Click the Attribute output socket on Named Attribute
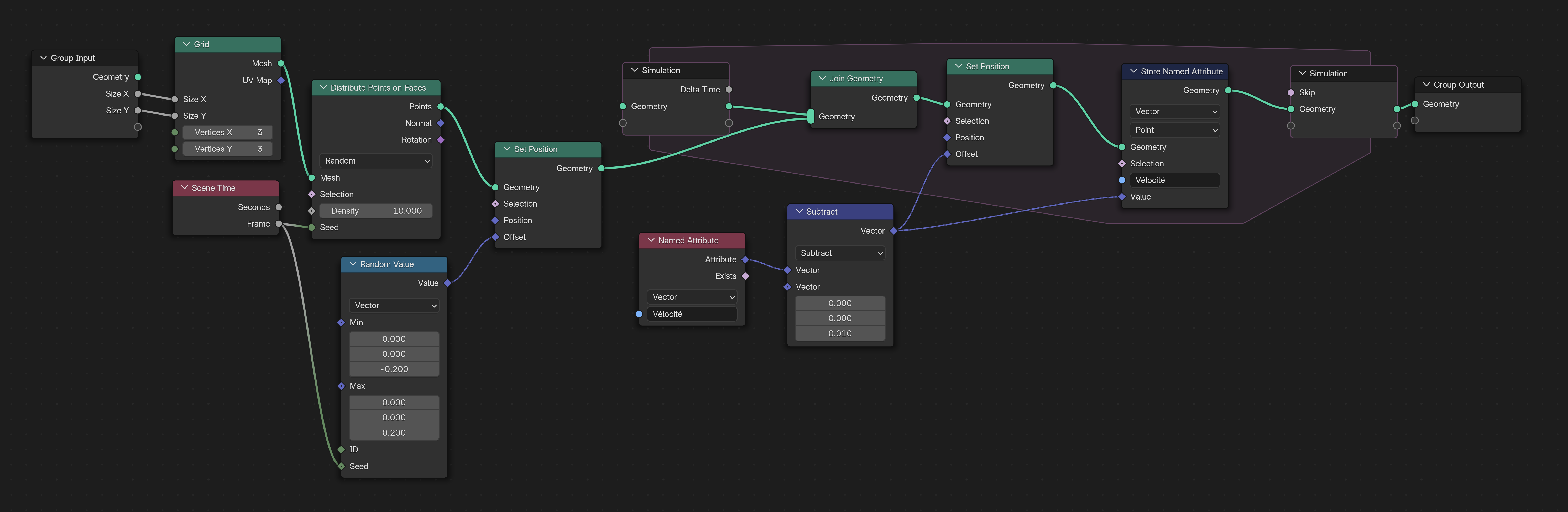1568x512 pixels. (x=746, y=260)
